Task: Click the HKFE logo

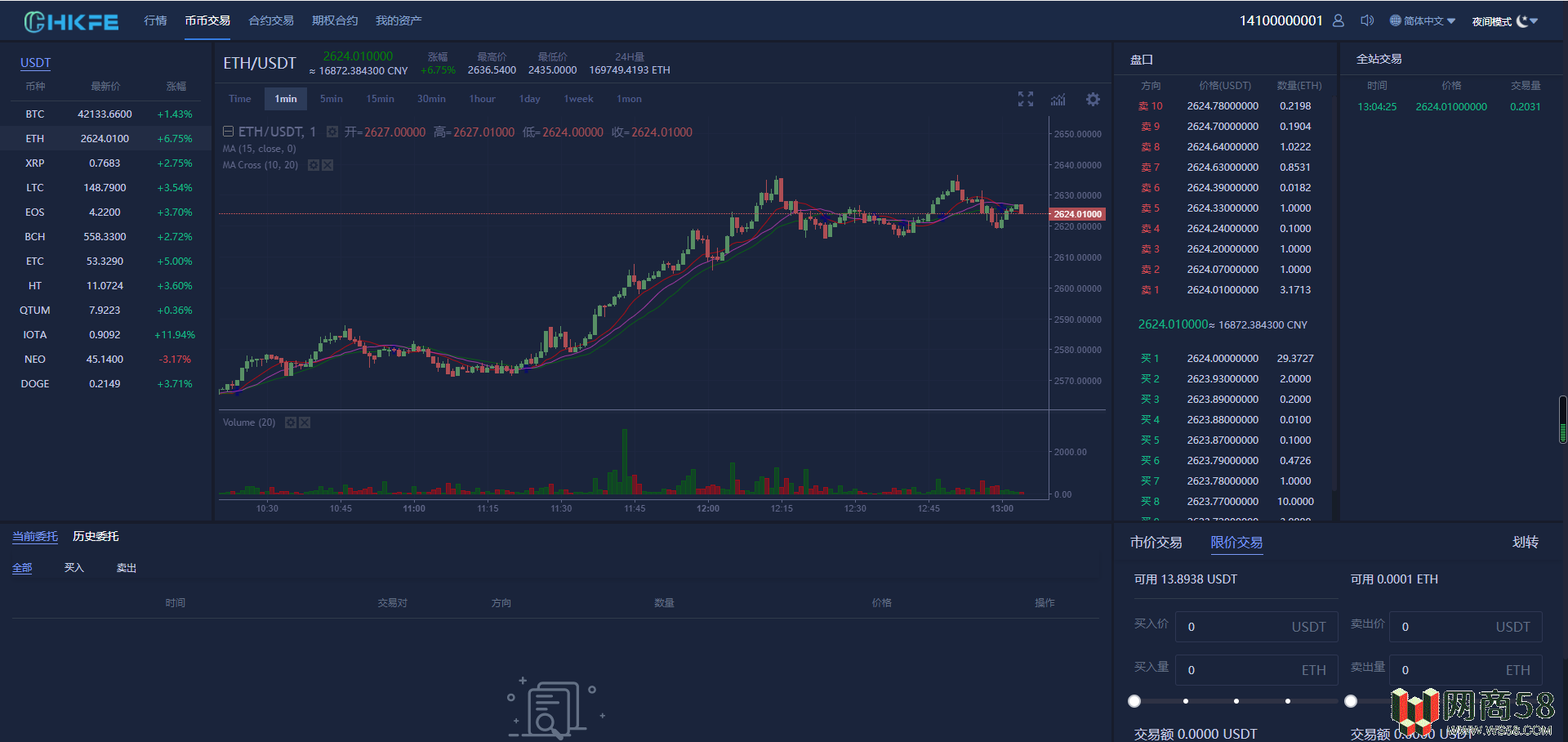Action: 71,22
